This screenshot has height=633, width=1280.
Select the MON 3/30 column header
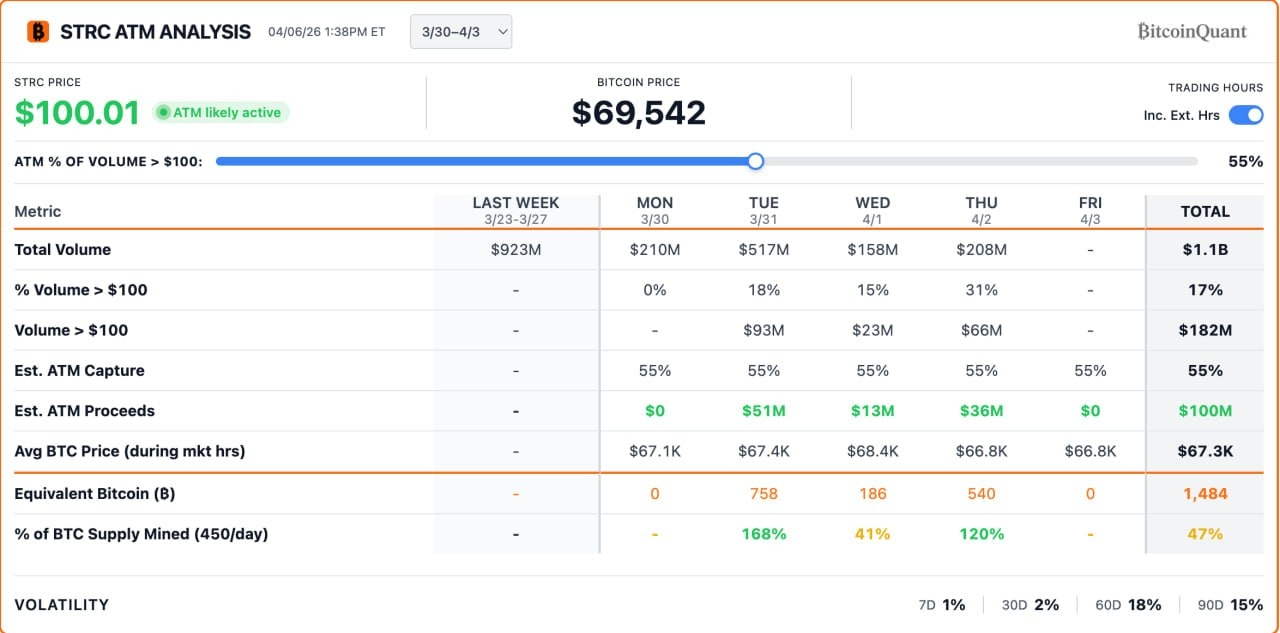tap(655, 210)
